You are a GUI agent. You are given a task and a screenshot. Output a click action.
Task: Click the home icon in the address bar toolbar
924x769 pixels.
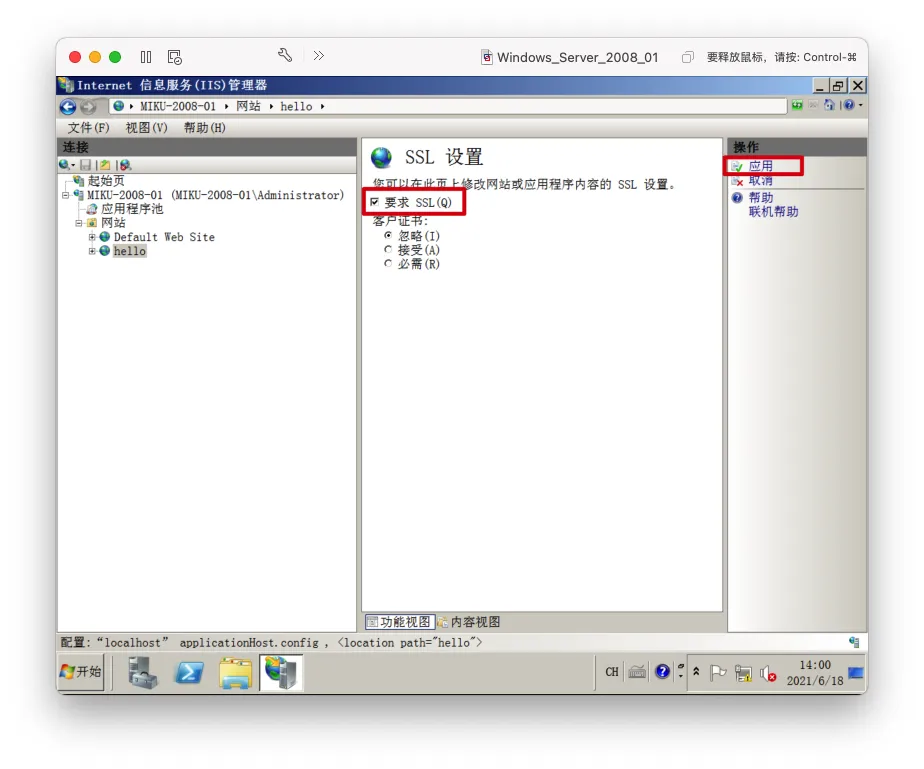pyautogui.click(x=829, y=105)
